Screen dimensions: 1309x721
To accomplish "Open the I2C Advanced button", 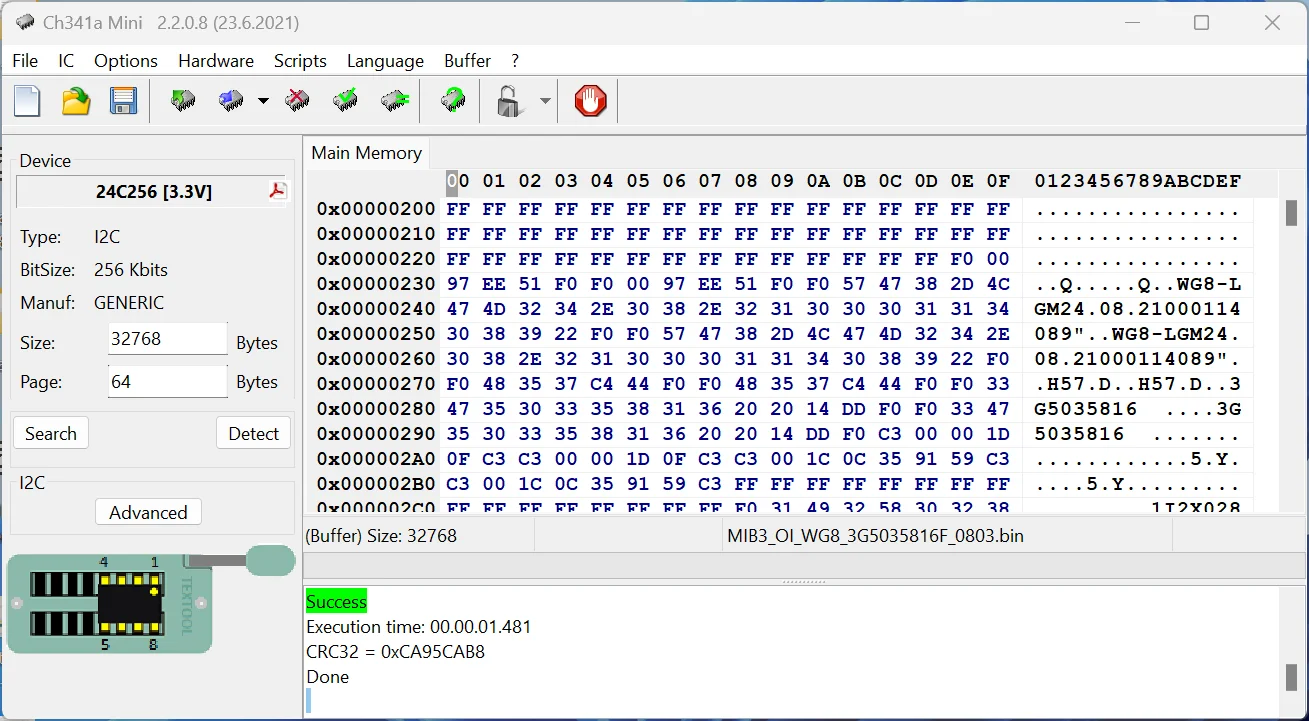I will pyautogui.click(x=148, y=512).
